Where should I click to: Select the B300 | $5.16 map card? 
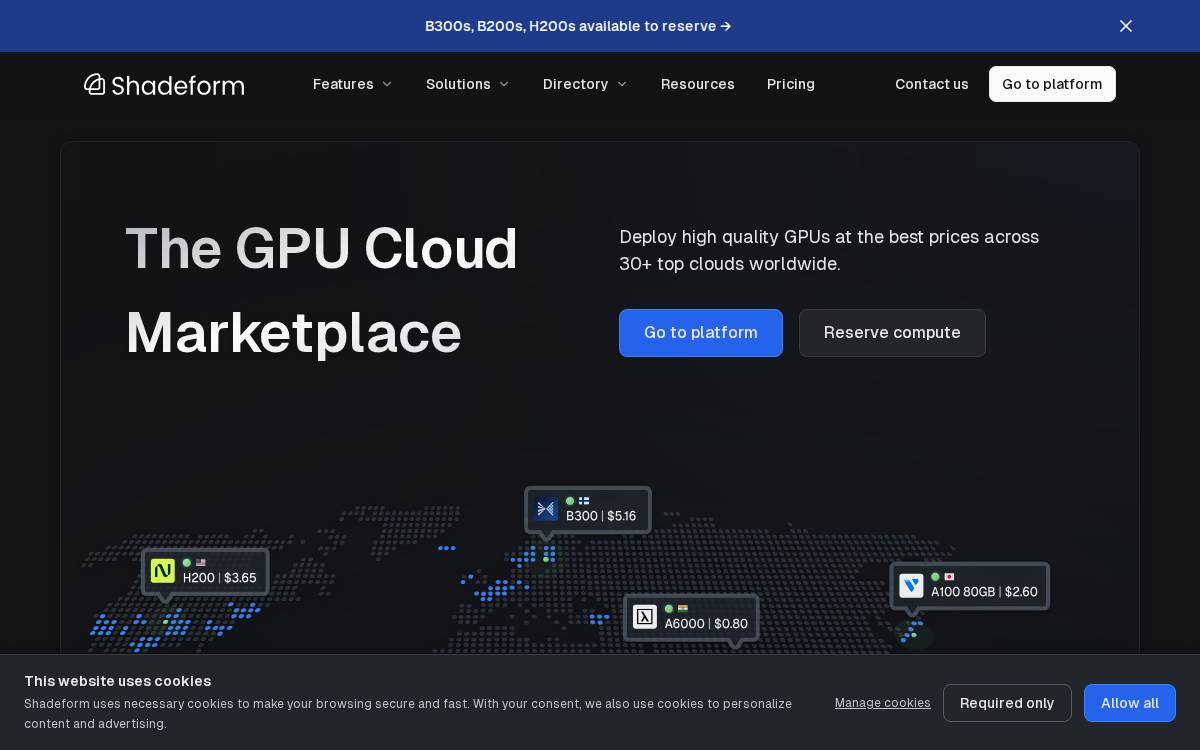(588, 510)
